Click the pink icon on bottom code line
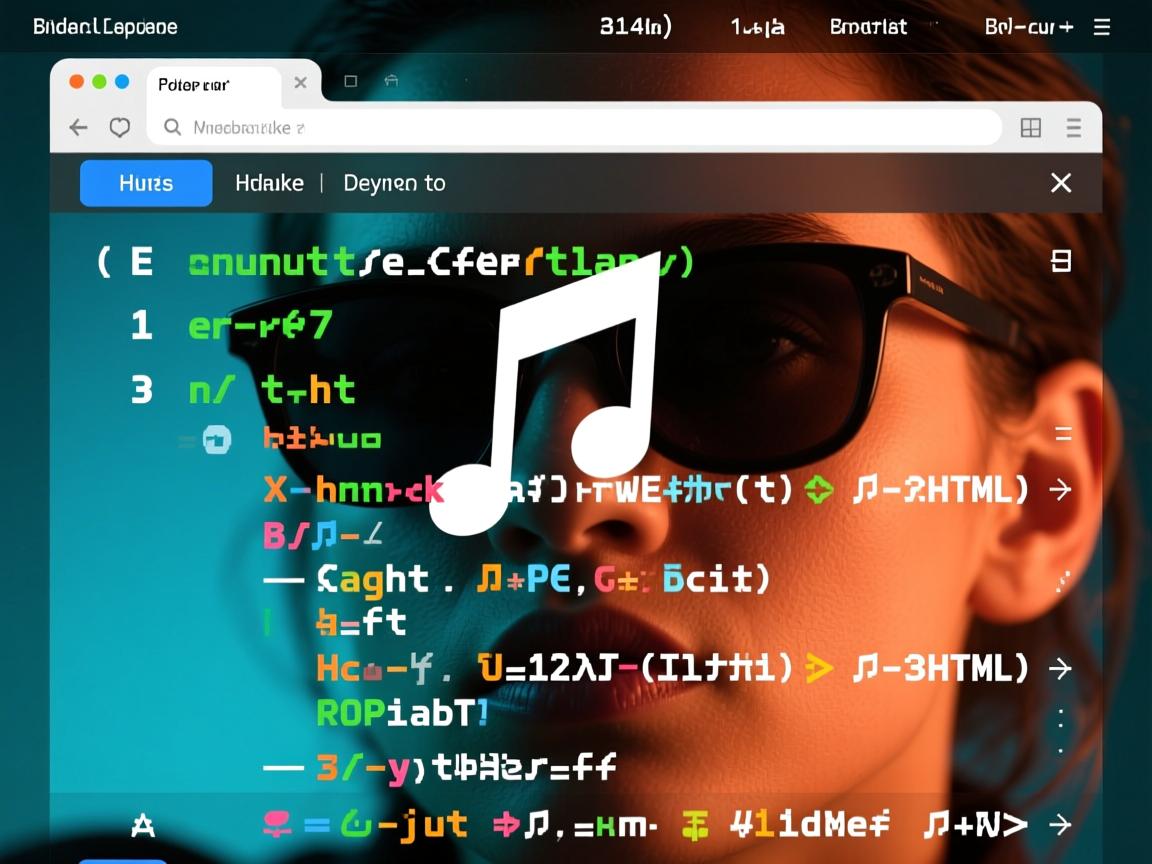The image size is (1152, 864). [x=276, y=825]
